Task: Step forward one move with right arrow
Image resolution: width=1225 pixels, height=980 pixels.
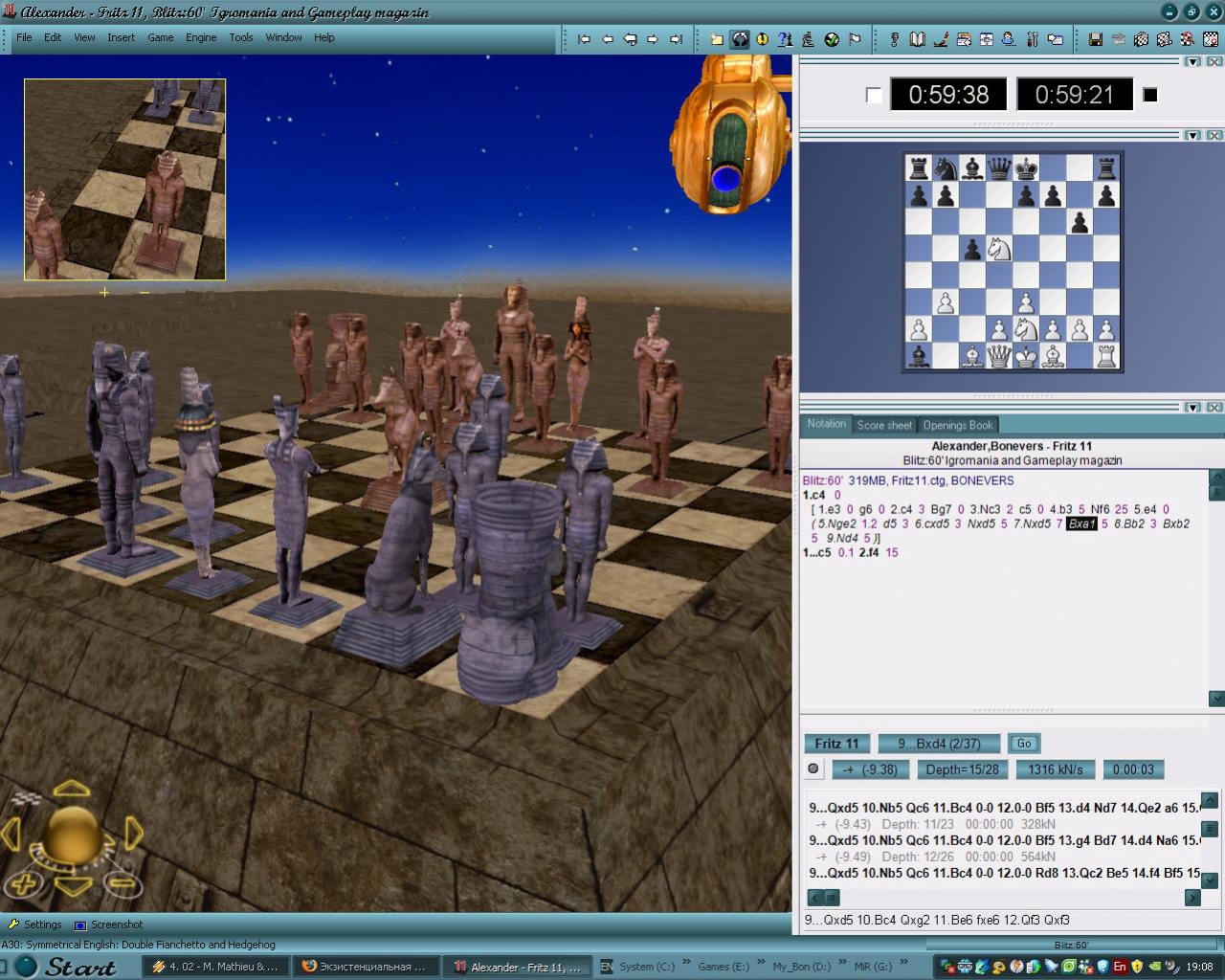Action: tap(653, 39)
